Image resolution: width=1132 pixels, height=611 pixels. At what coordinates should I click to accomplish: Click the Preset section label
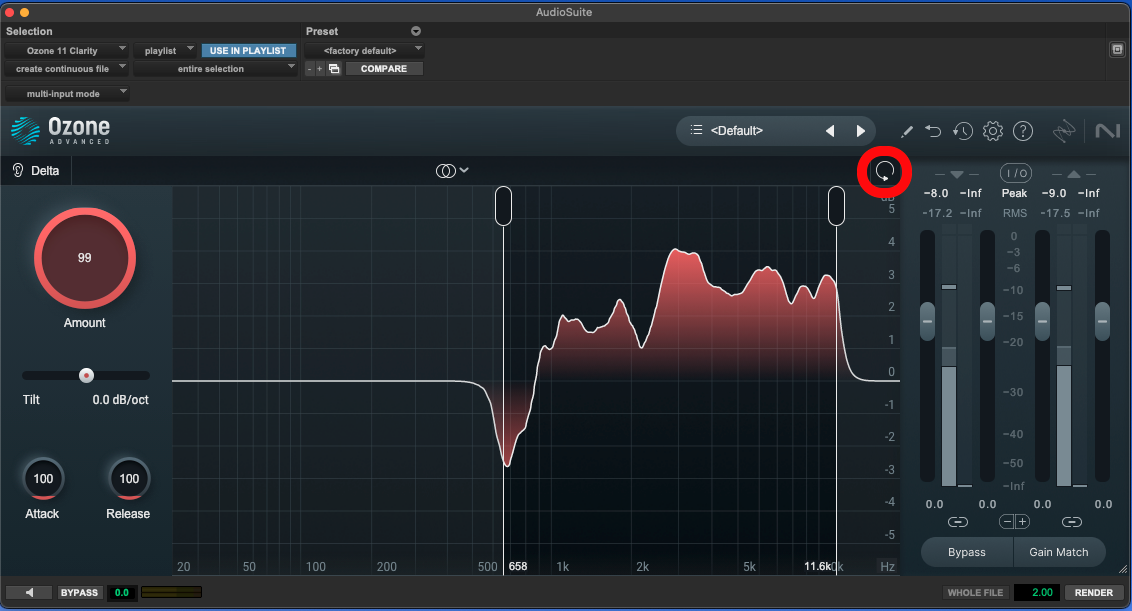322,31
